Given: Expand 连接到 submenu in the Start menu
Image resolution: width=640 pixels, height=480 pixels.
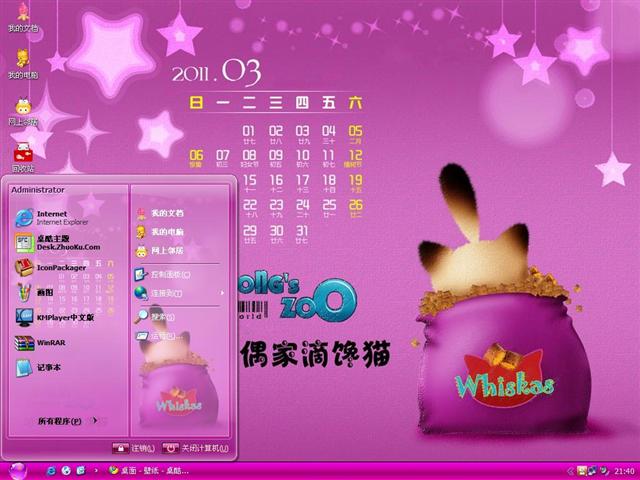Looking at the screenshot, I should point(180,293).
